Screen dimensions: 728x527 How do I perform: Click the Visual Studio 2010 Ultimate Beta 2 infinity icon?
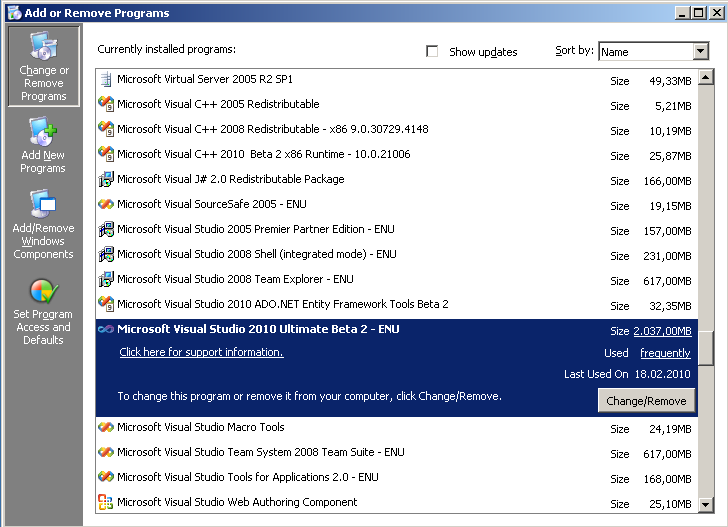tap(106, 329)
